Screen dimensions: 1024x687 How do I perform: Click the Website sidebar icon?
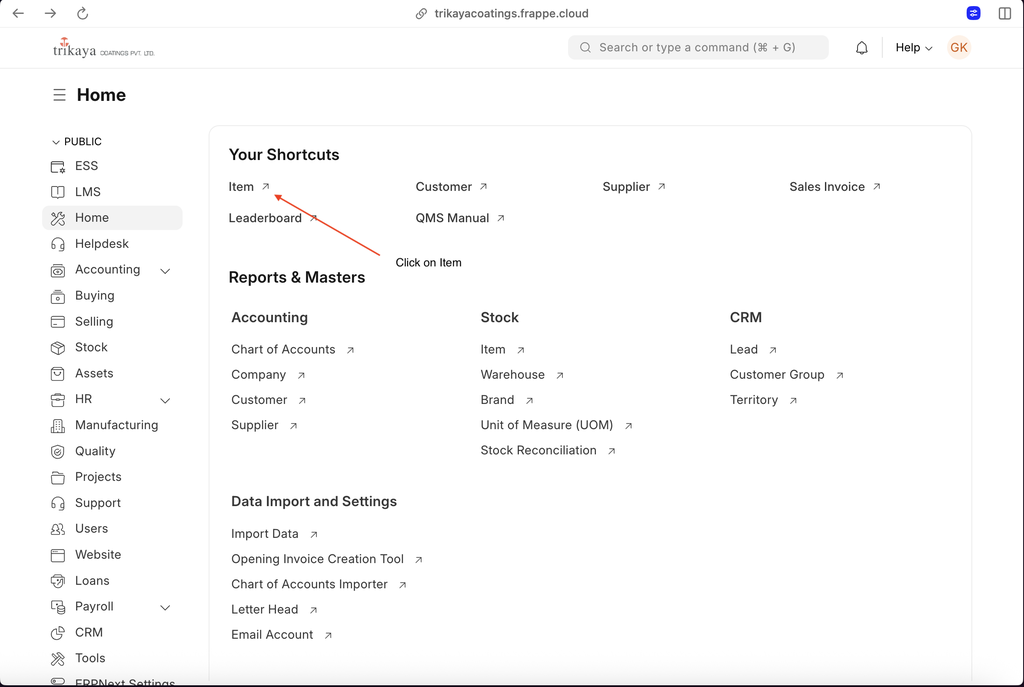[x=58, y=556]
